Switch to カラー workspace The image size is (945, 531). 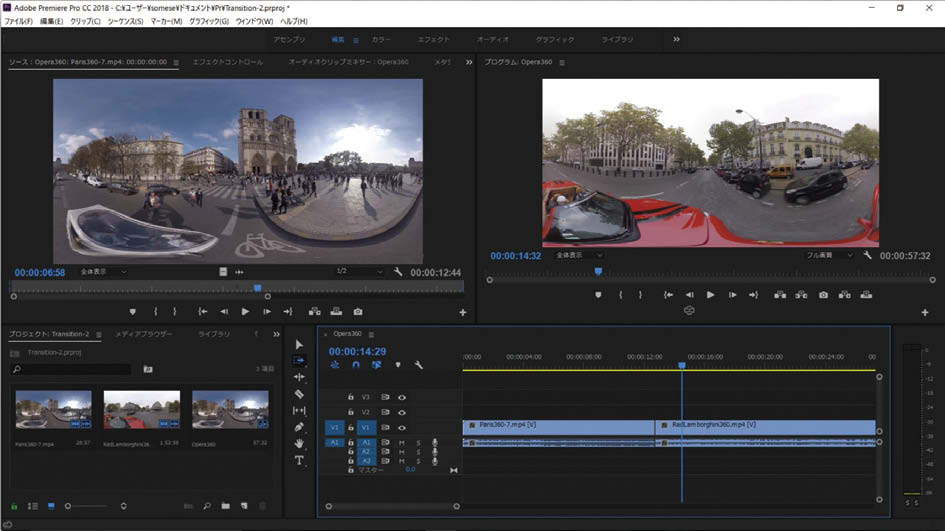[x=381, y=39]
